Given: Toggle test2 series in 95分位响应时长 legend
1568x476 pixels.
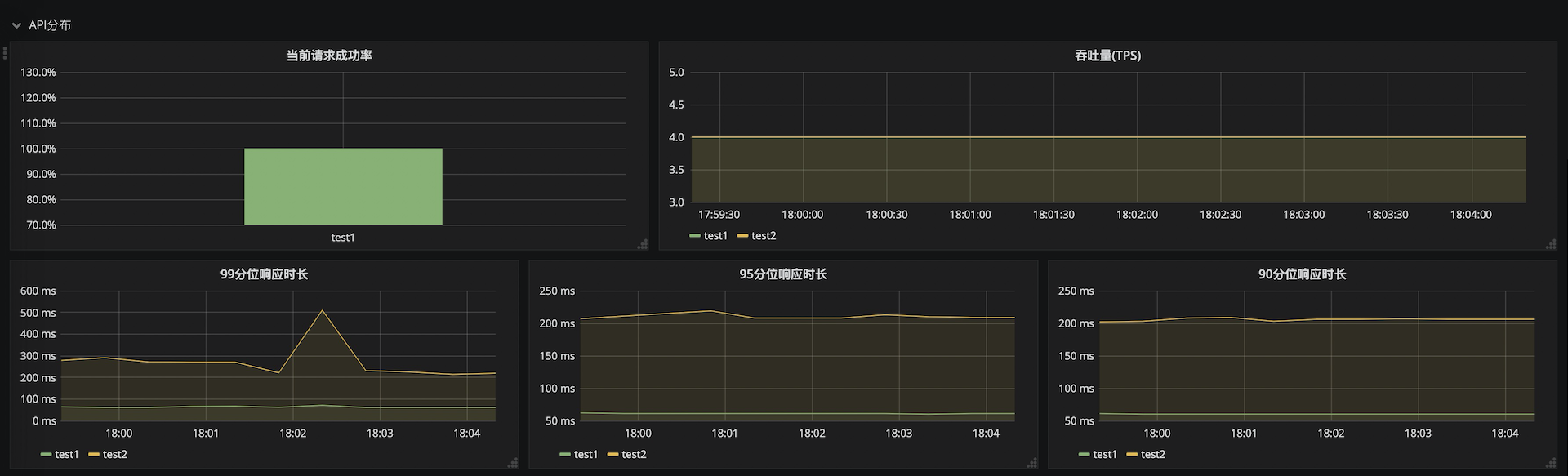Looking at the screenshot, I should coord(626,455).
